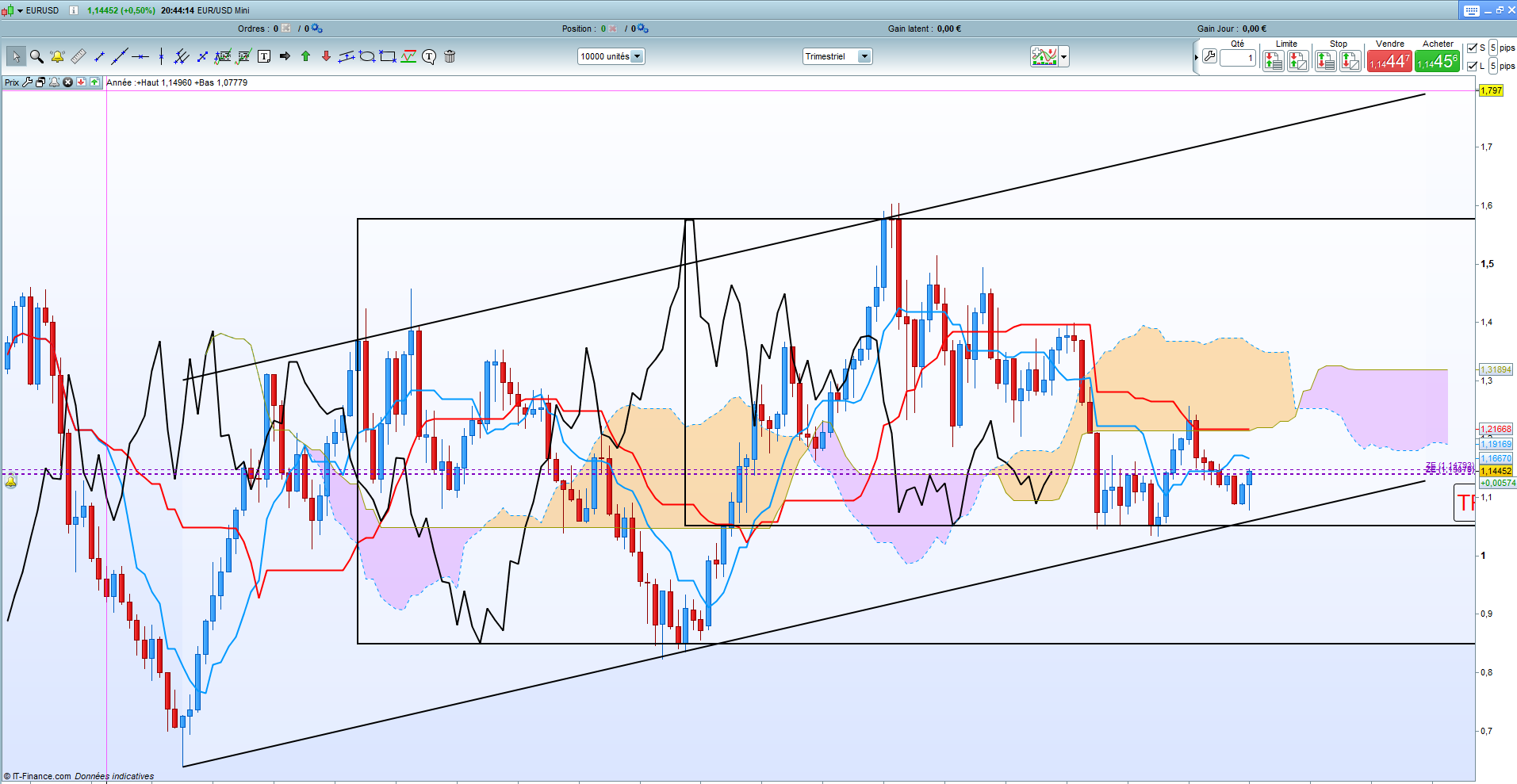
Task: Select the arrow cursor tool
Action: (x=16, y=56)
